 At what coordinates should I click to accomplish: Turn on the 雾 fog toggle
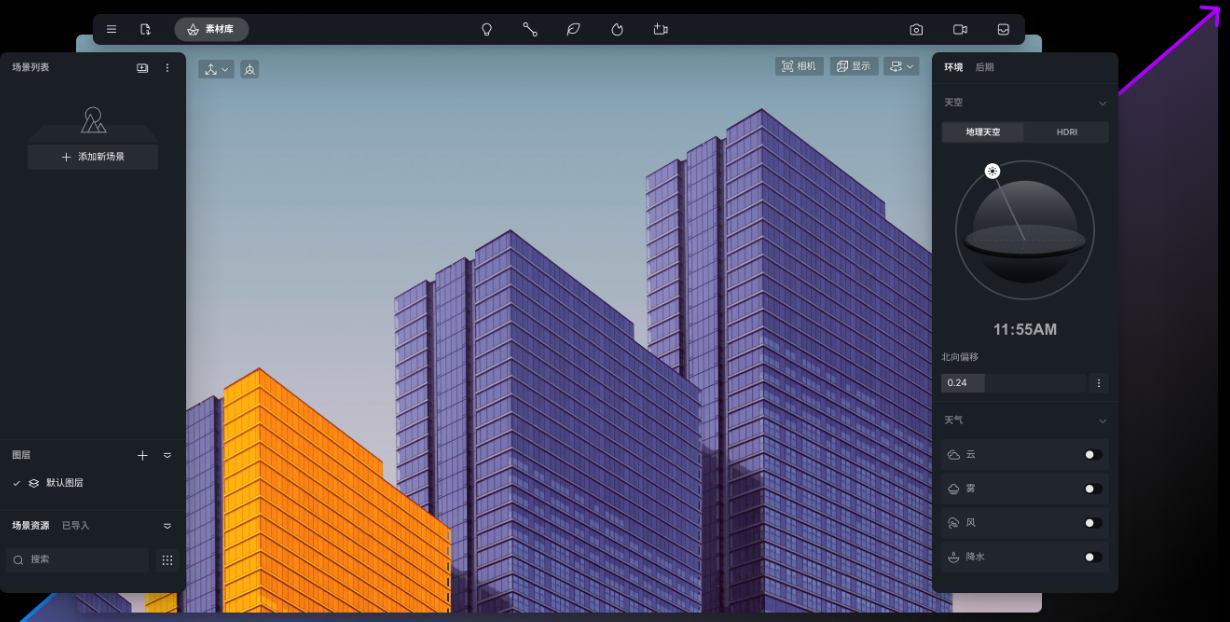(1093, 489)
